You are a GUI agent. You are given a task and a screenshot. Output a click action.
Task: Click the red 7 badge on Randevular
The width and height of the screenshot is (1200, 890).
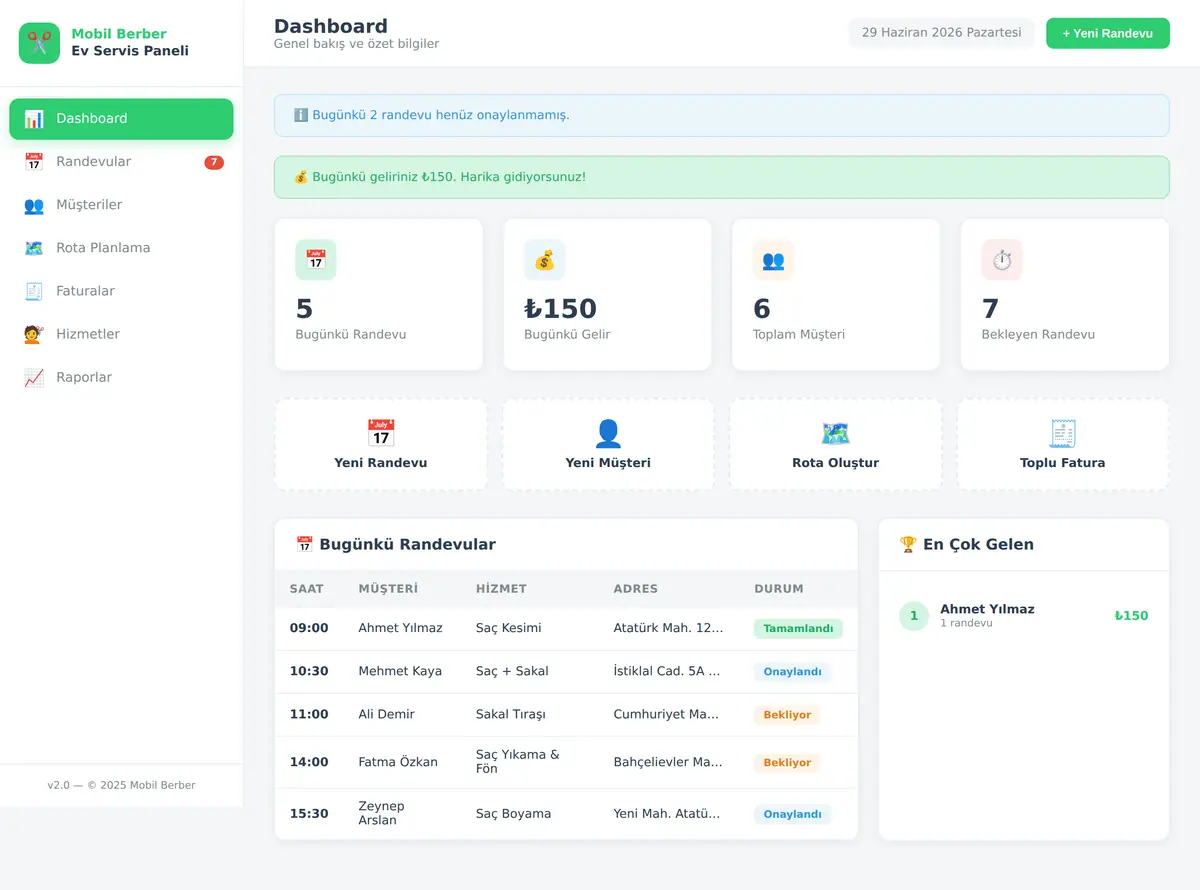pos(214,162)
